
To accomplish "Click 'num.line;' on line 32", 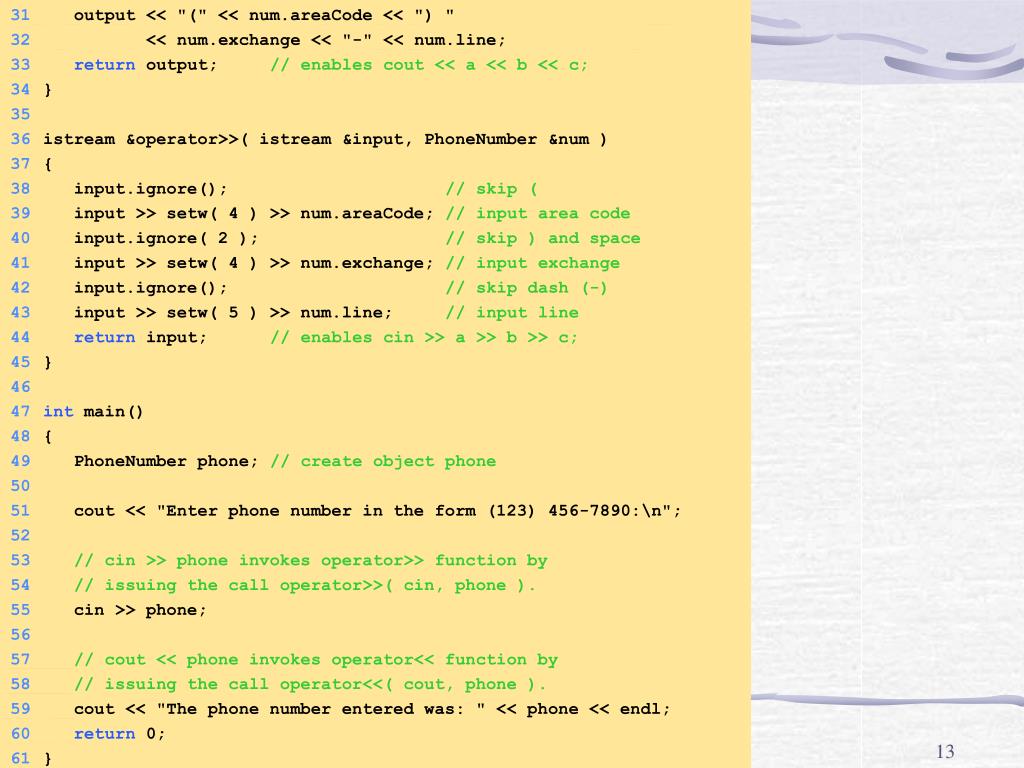I will pyautogui.click(x=460, y=40).
